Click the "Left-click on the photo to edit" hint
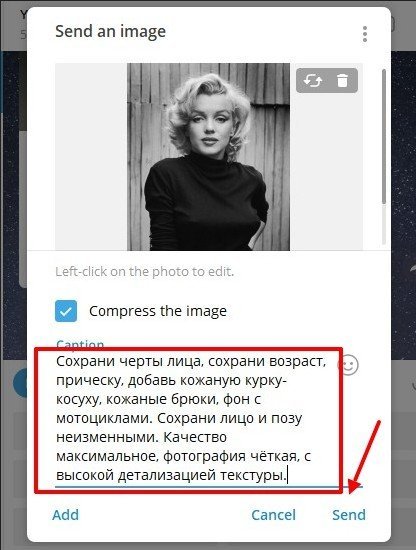 tap(145, 271)
